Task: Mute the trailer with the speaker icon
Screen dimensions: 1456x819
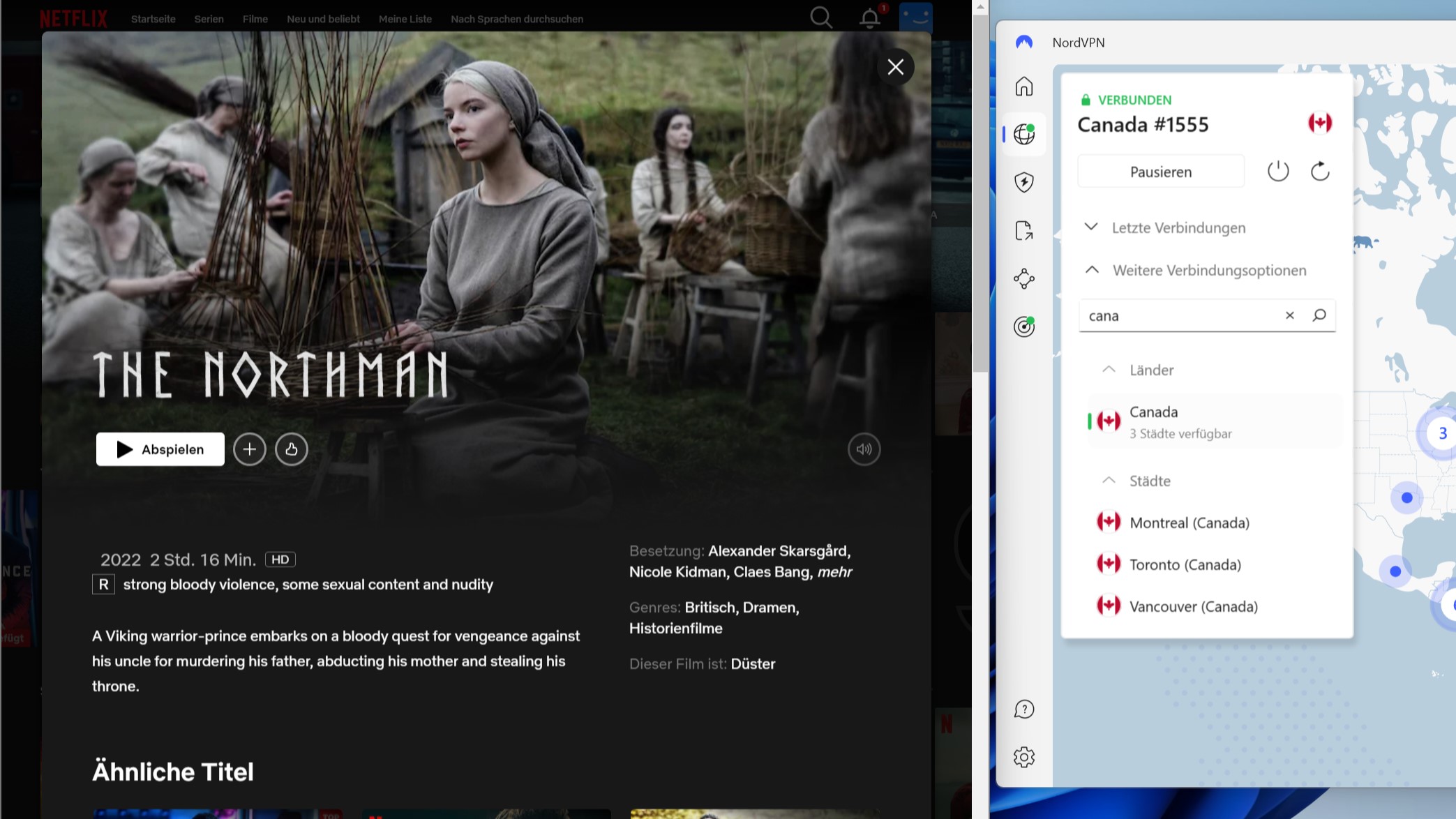Action: [864, 449]
